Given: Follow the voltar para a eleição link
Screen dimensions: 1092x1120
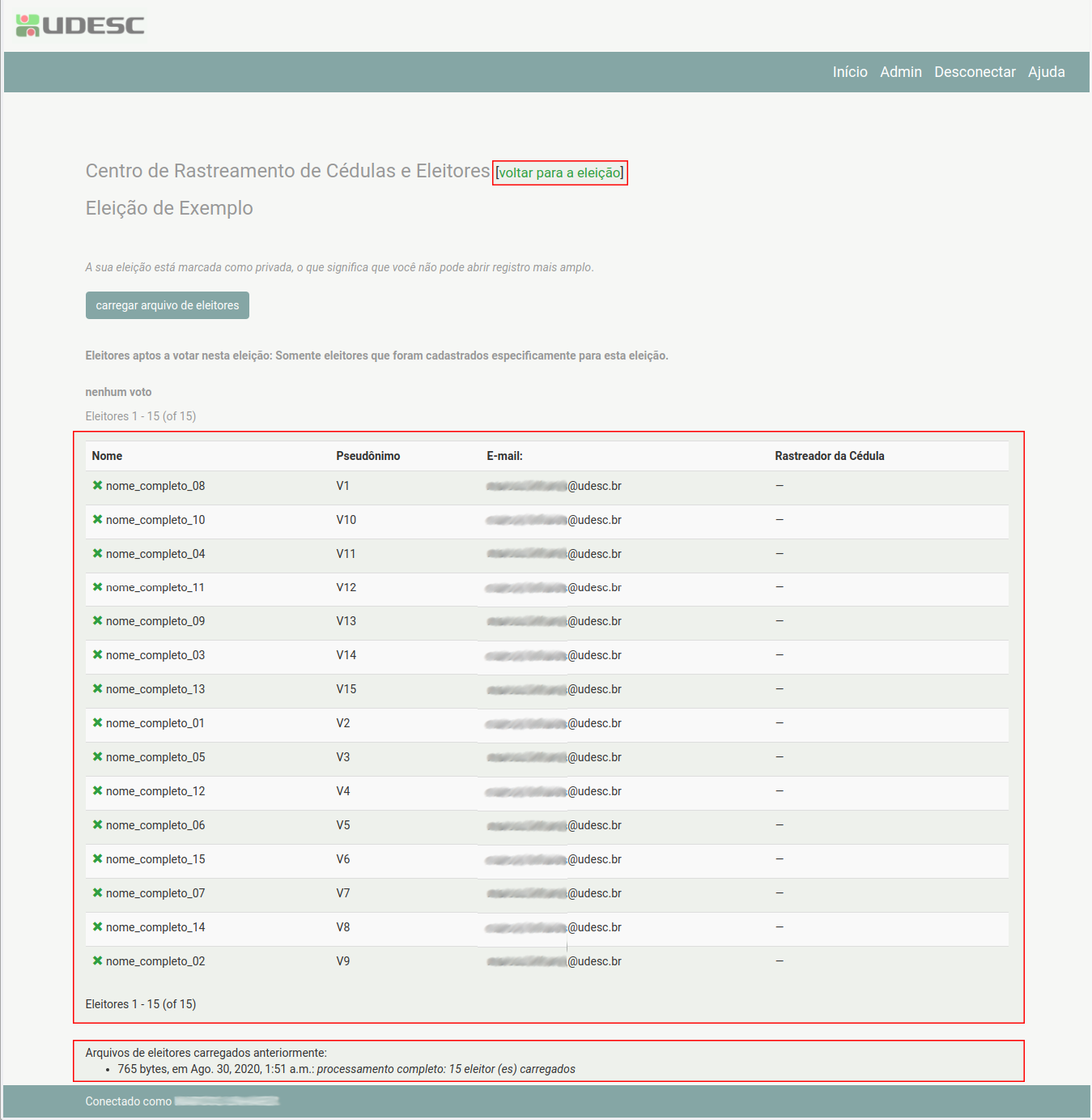Looking at the screenshot, I should click(559, 172).
